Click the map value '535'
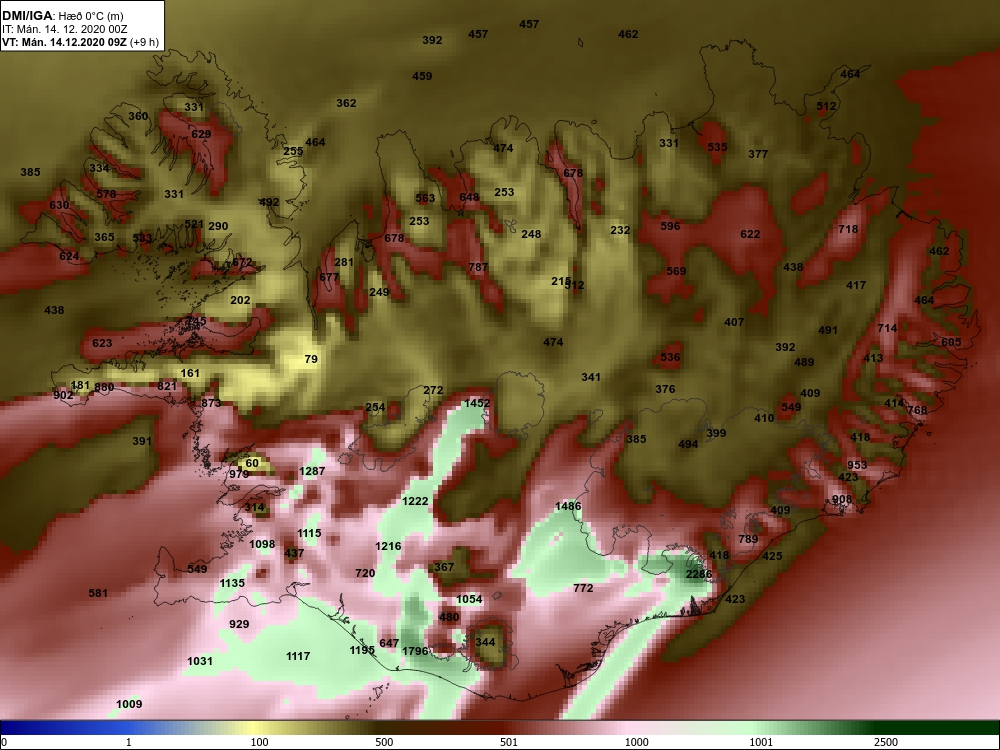 [717, 147]
